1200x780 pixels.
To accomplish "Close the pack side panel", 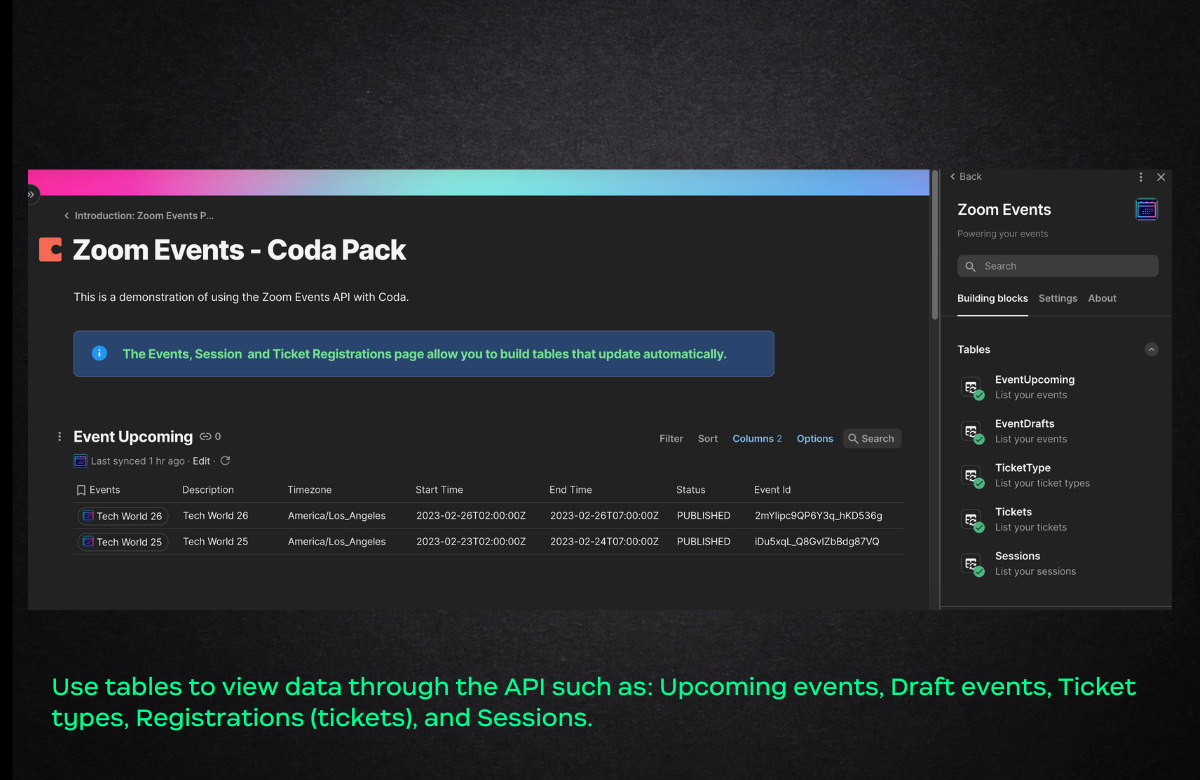I will point(1161,177).
